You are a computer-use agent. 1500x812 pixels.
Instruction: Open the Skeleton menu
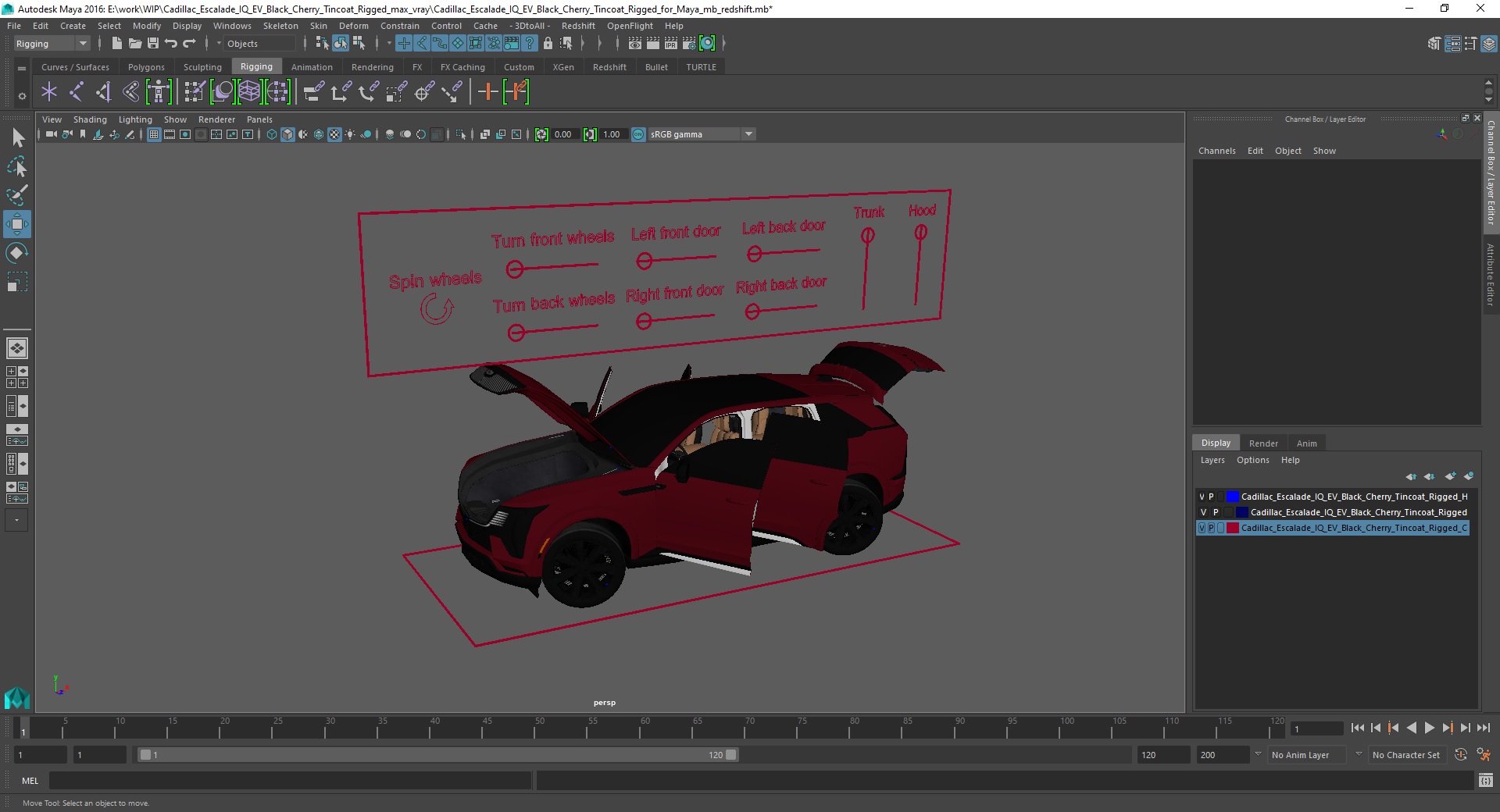pos(280,26)
